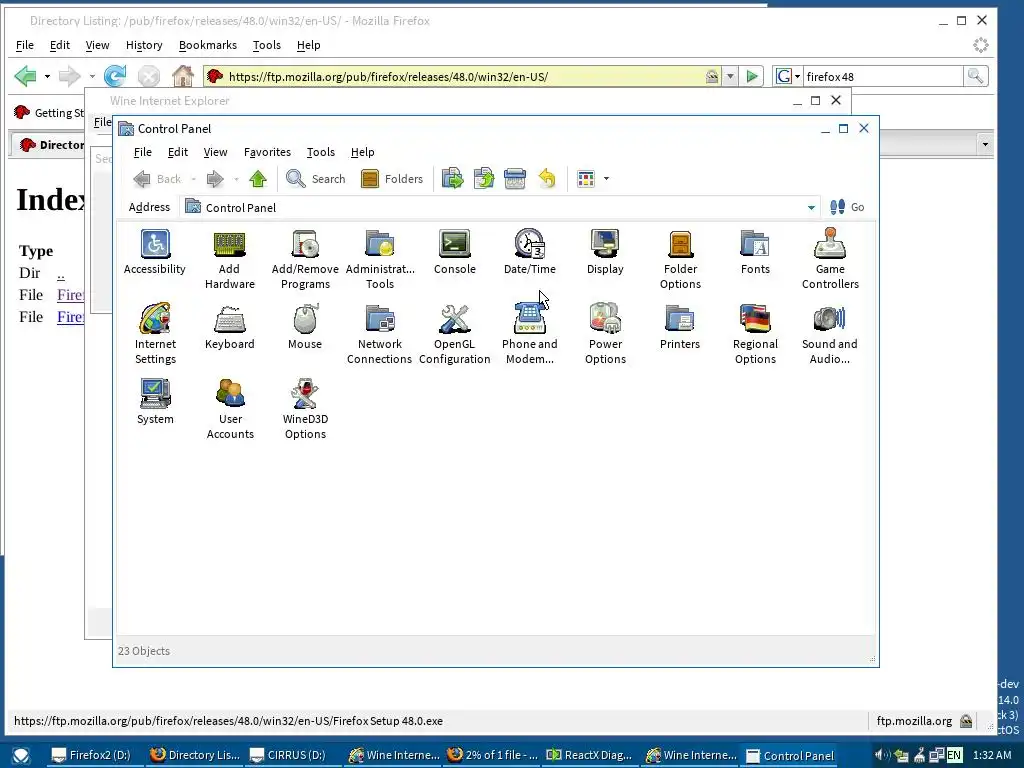
Task: Open Control Panel Favorites menu
Action: pos(267,152)
